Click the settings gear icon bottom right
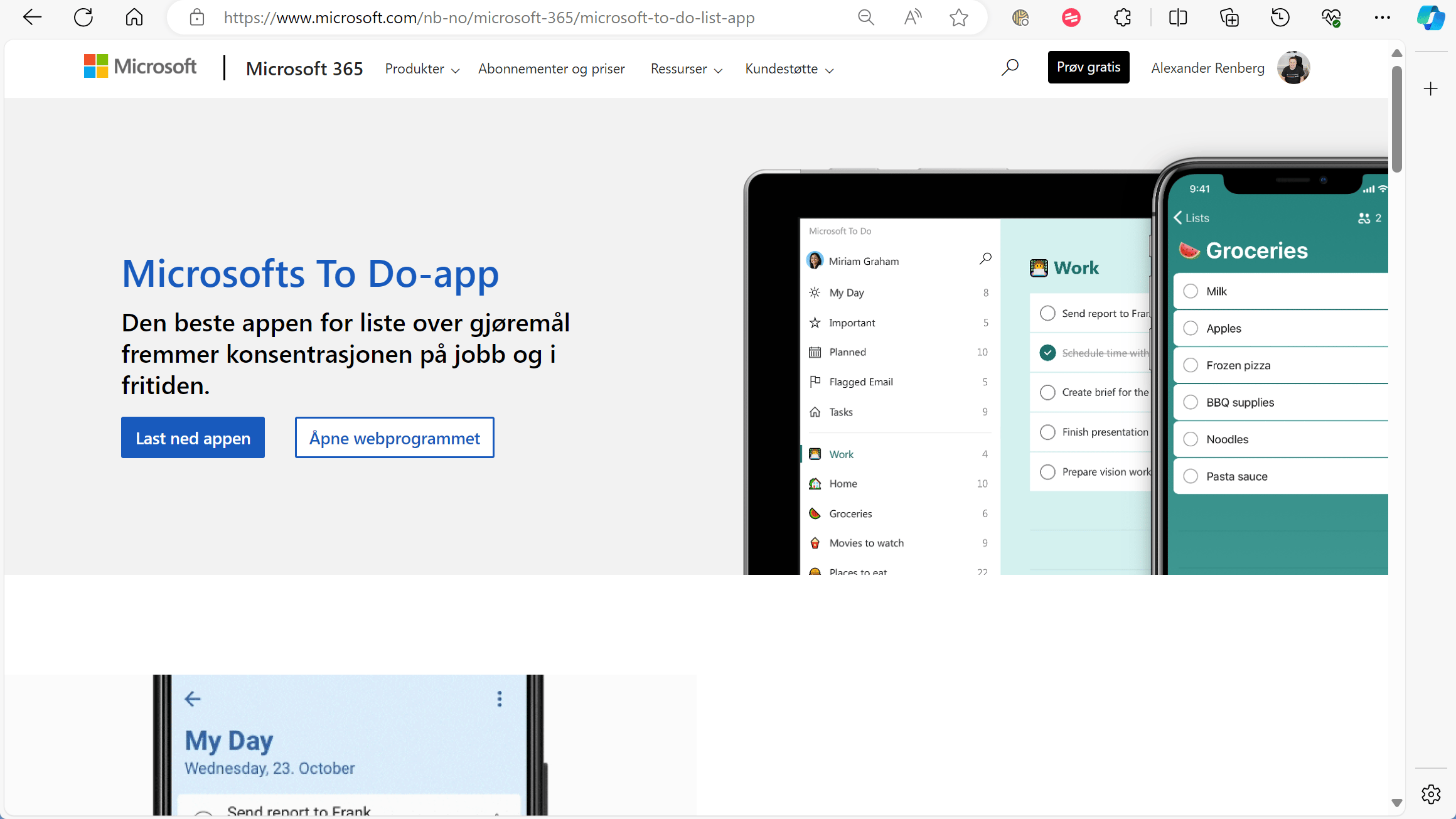1456x819 pixels. (x=1431, y=795)
